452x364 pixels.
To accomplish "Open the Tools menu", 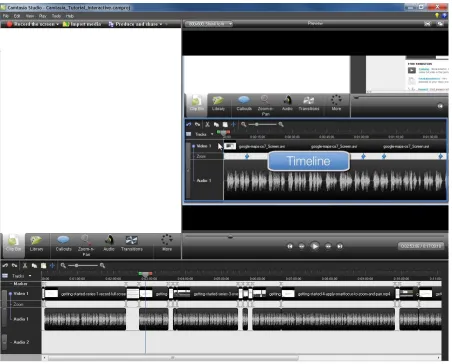I will [56, 16].
